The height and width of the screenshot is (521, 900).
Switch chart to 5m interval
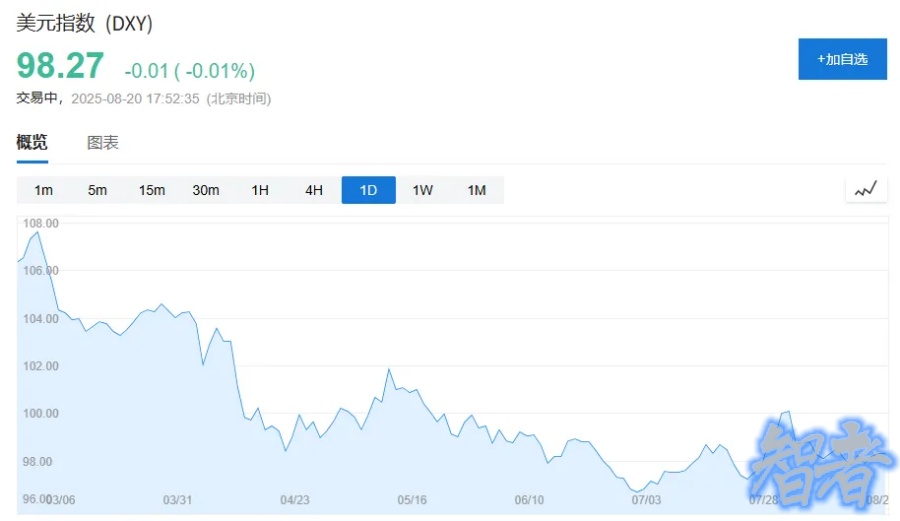pos(97,190)
